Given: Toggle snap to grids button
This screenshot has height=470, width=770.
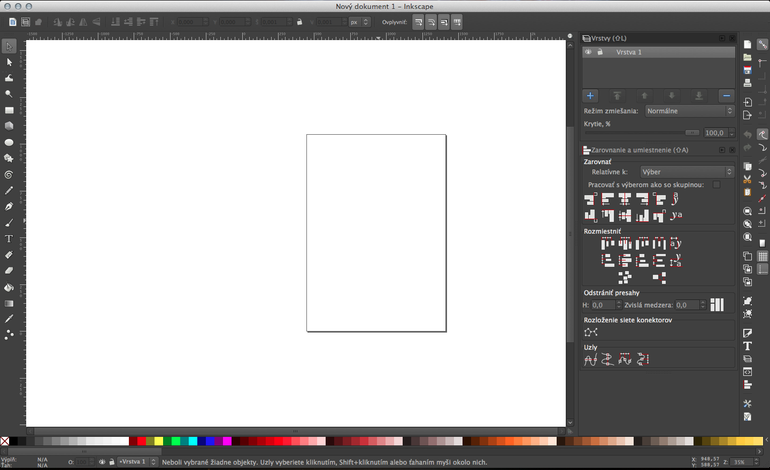Looking at the screenshot, I should click(762, 256).
